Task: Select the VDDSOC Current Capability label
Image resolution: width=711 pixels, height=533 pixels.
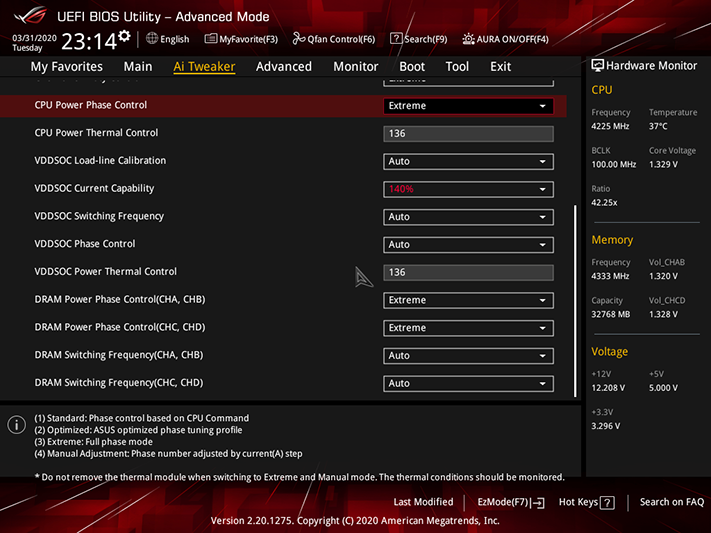Action: [94, 188]
